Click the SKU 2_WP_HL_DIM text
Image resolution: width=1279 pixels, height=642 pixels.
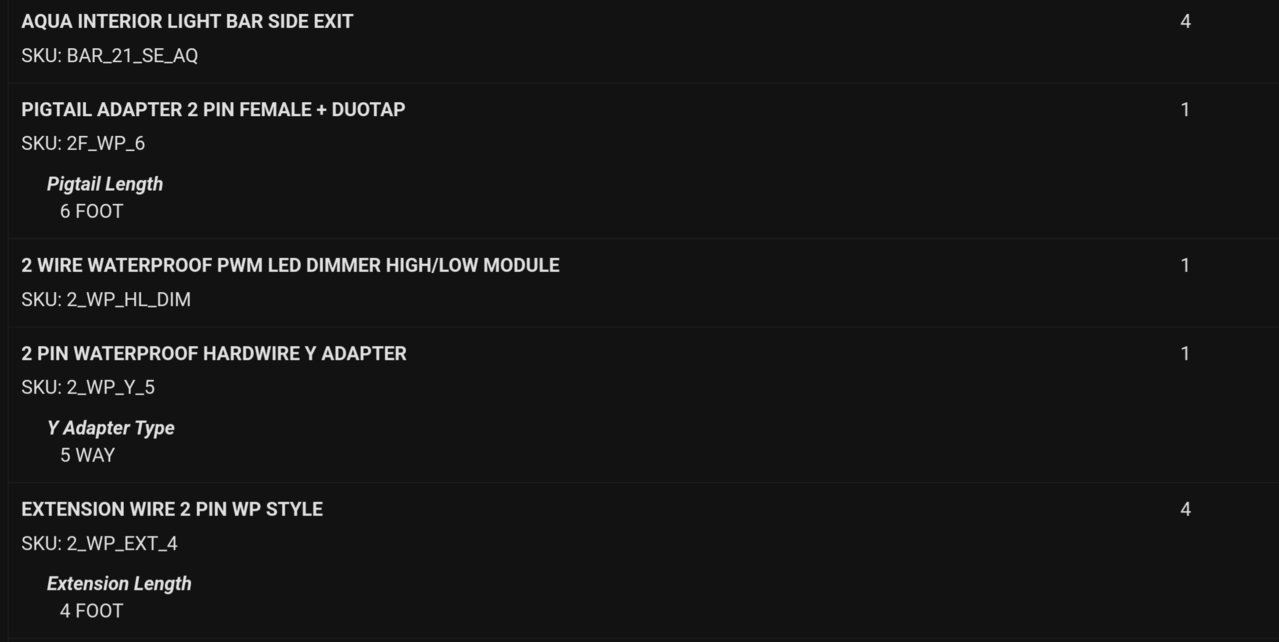(x=106, y=300)
